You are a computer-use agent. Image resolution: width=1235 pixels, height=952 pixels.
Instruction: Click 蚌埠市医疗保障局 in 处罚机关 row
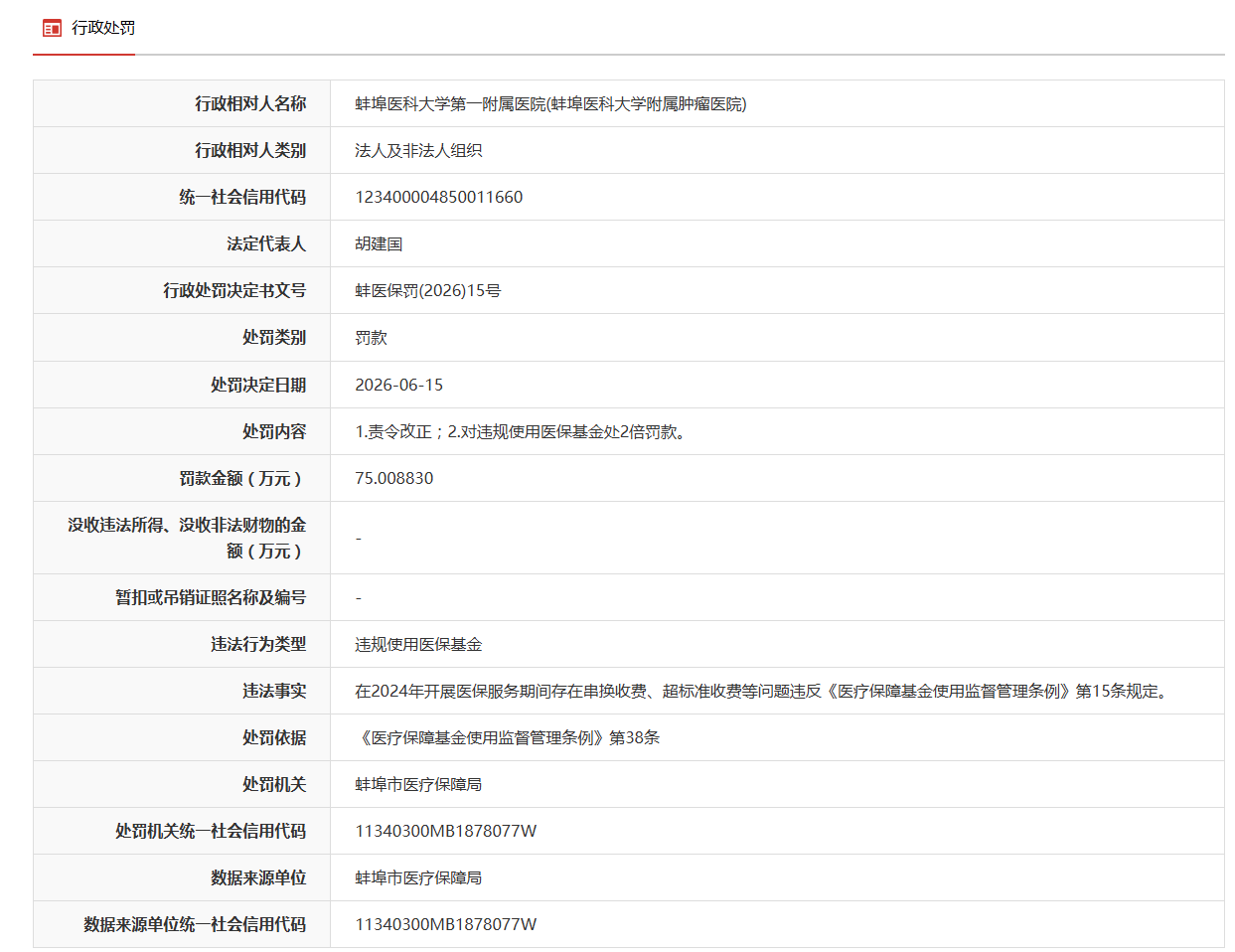[x=418, y=784]
